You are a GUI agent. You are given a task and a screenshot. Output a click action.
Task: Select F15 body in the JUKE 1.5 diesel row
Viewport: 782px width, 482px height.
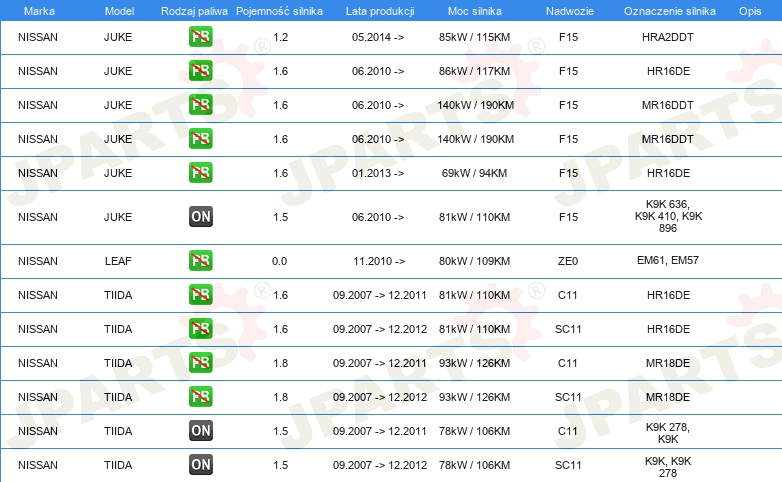coord(568,217)
